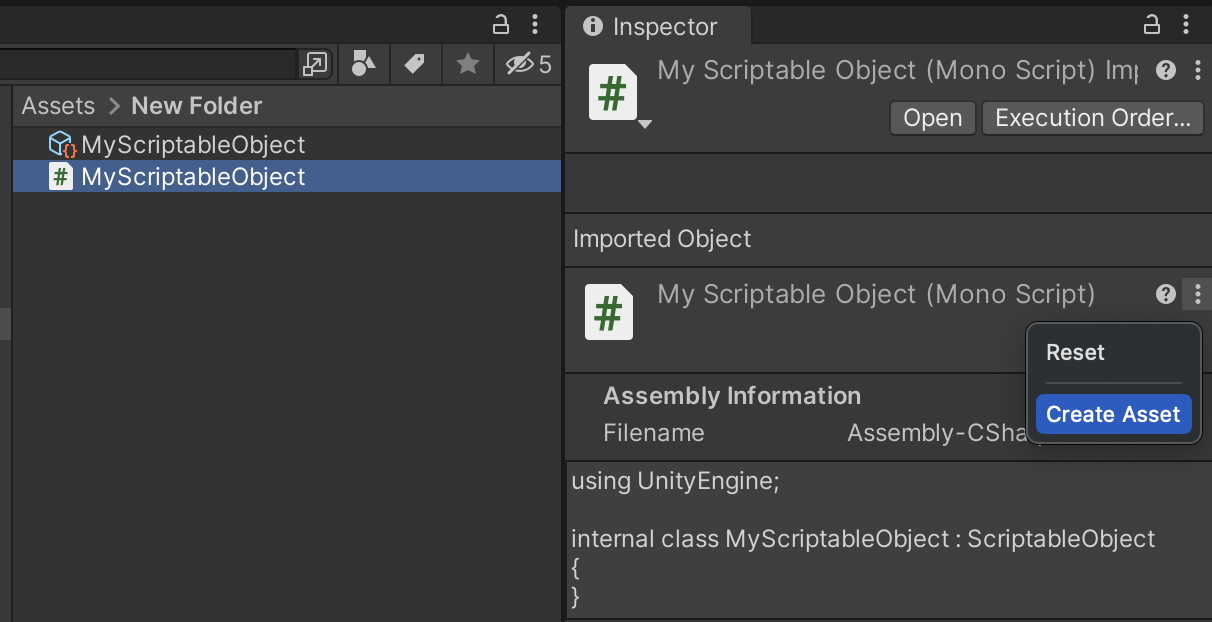This screenshot has height=622, width=1212.
Task: Toggle the Inspector panel lock icon
Action: pyautogui.click(x=1152, y=24)
